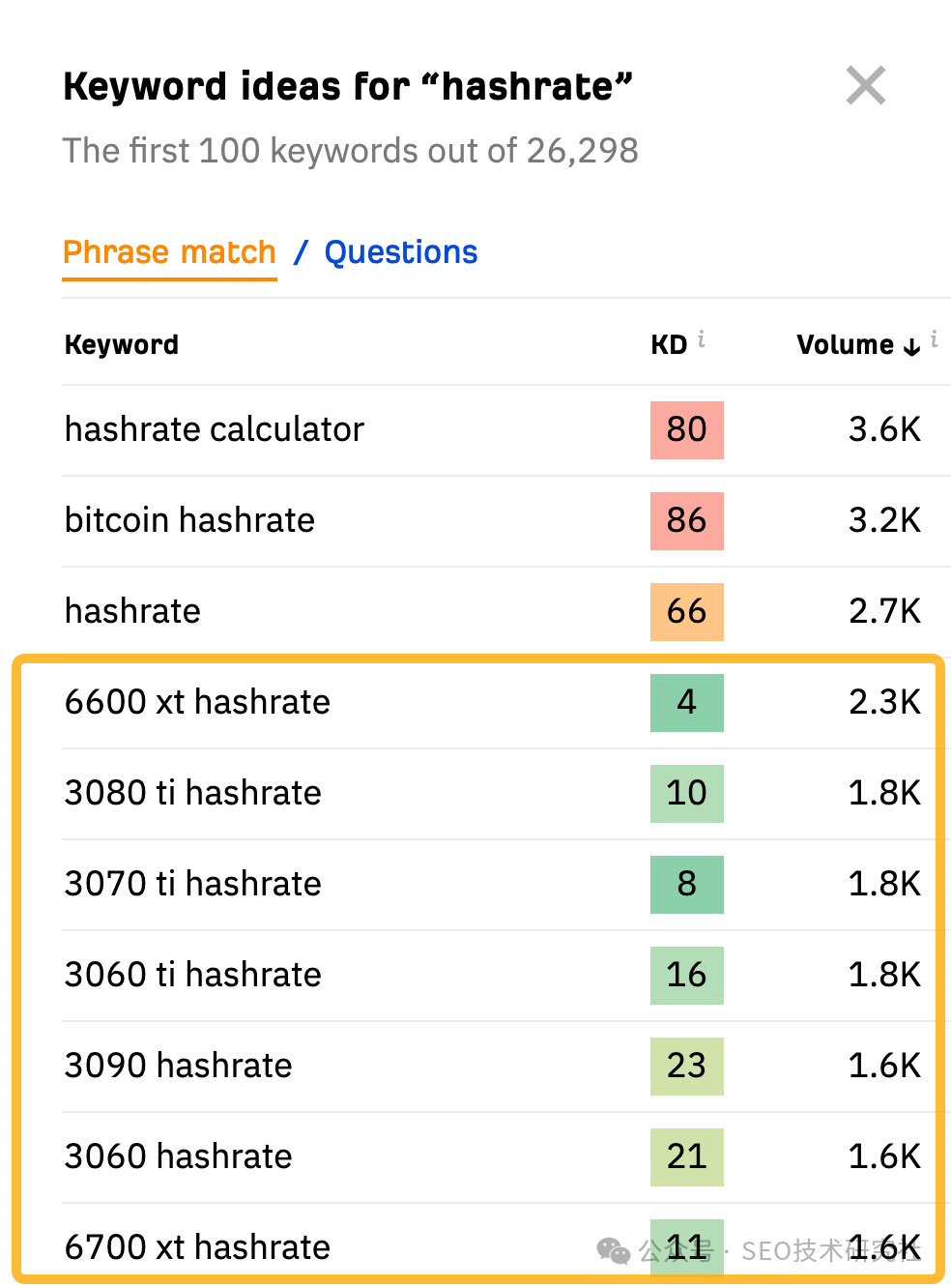Open the 3090 hashrate keyword
The image size is (951, 1288).
(179, 1066)
